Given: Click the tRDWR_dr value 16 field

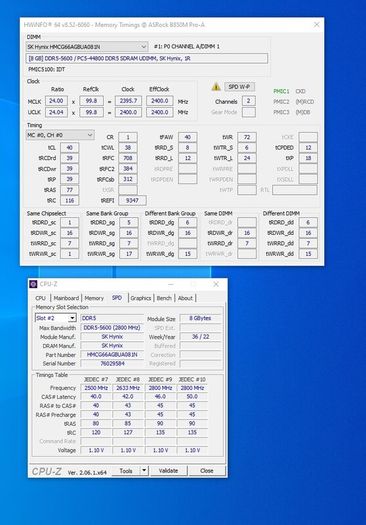Looking at the screenshot, I should pyautogui.click(x=247, y=233).
